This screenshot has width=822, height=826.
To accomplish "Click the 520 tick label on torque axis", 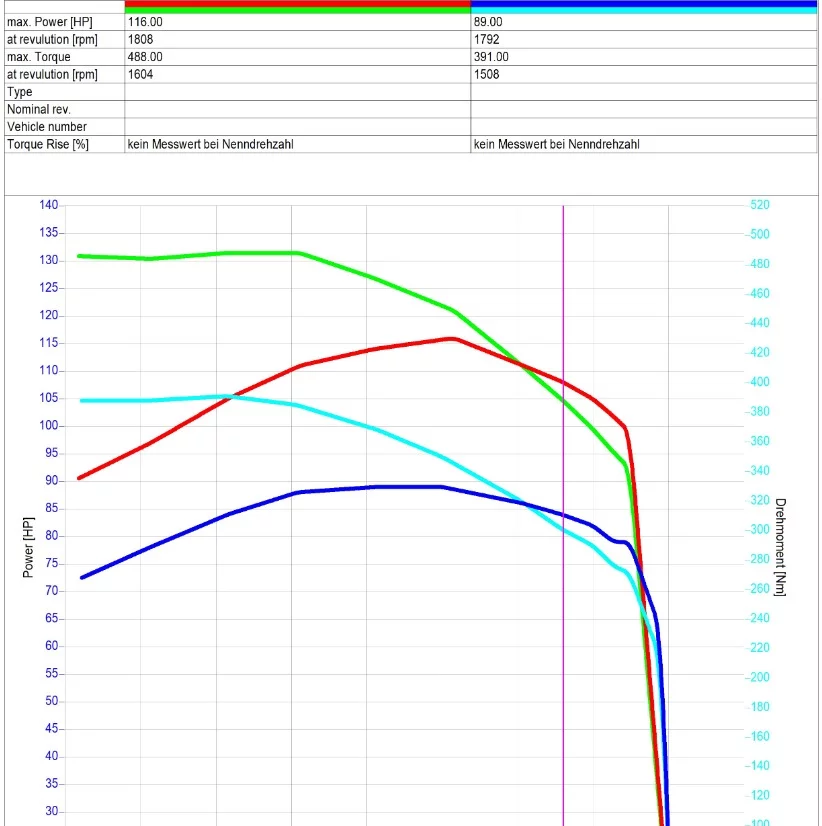I will click(760, 205).
